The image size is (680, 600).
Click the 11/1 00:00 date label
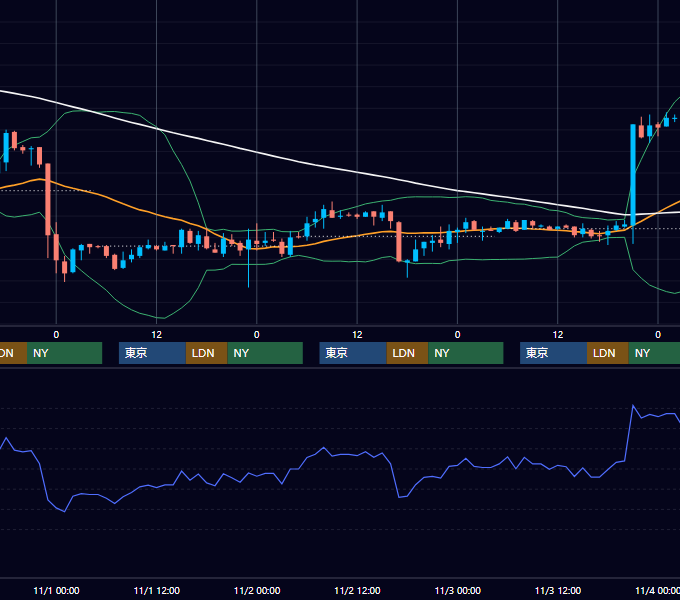[x=56, y=590]
